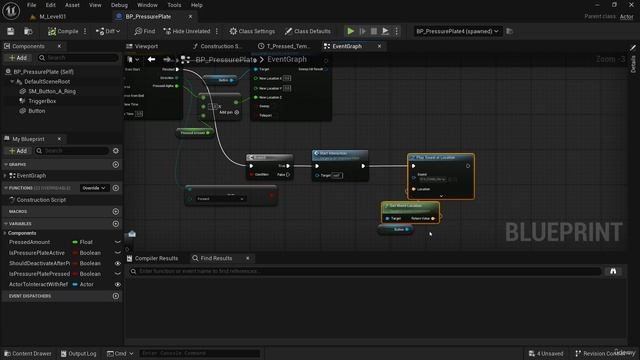Open My Blueprint settings gear
The height and width of the screenshot is (360, 640).
[116, 151]
